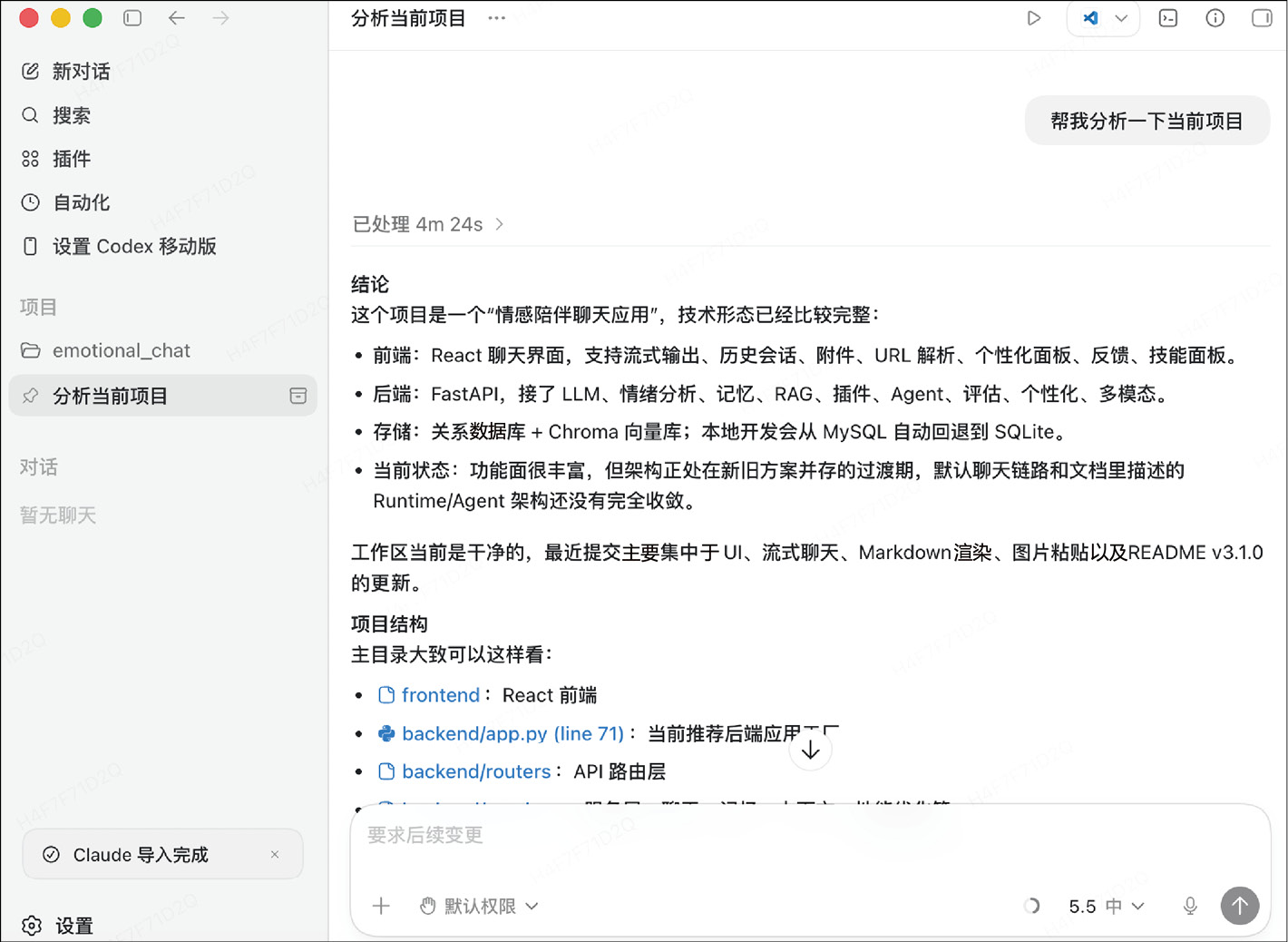Click the plus attachment icon
Screen dimensions: 1288x942
(381, 906)
